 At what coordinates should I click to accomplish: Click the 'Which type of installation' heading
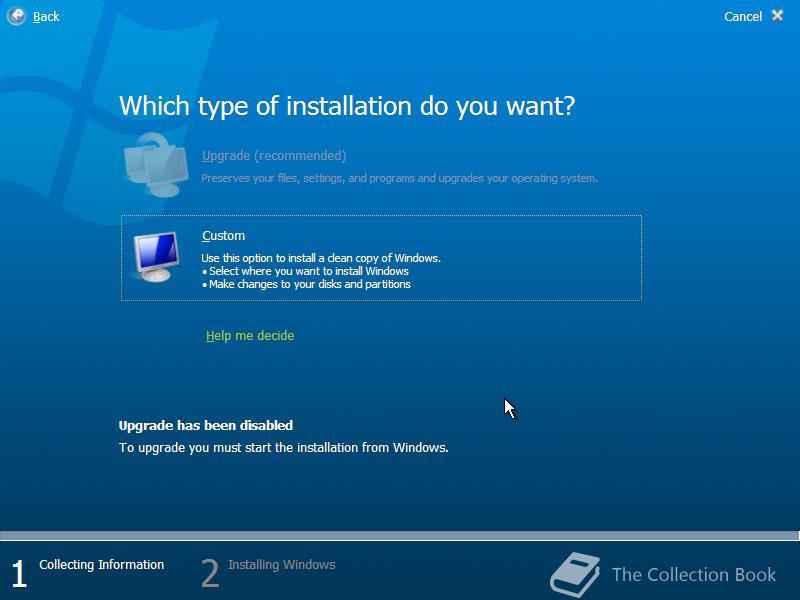pos(347,106)
